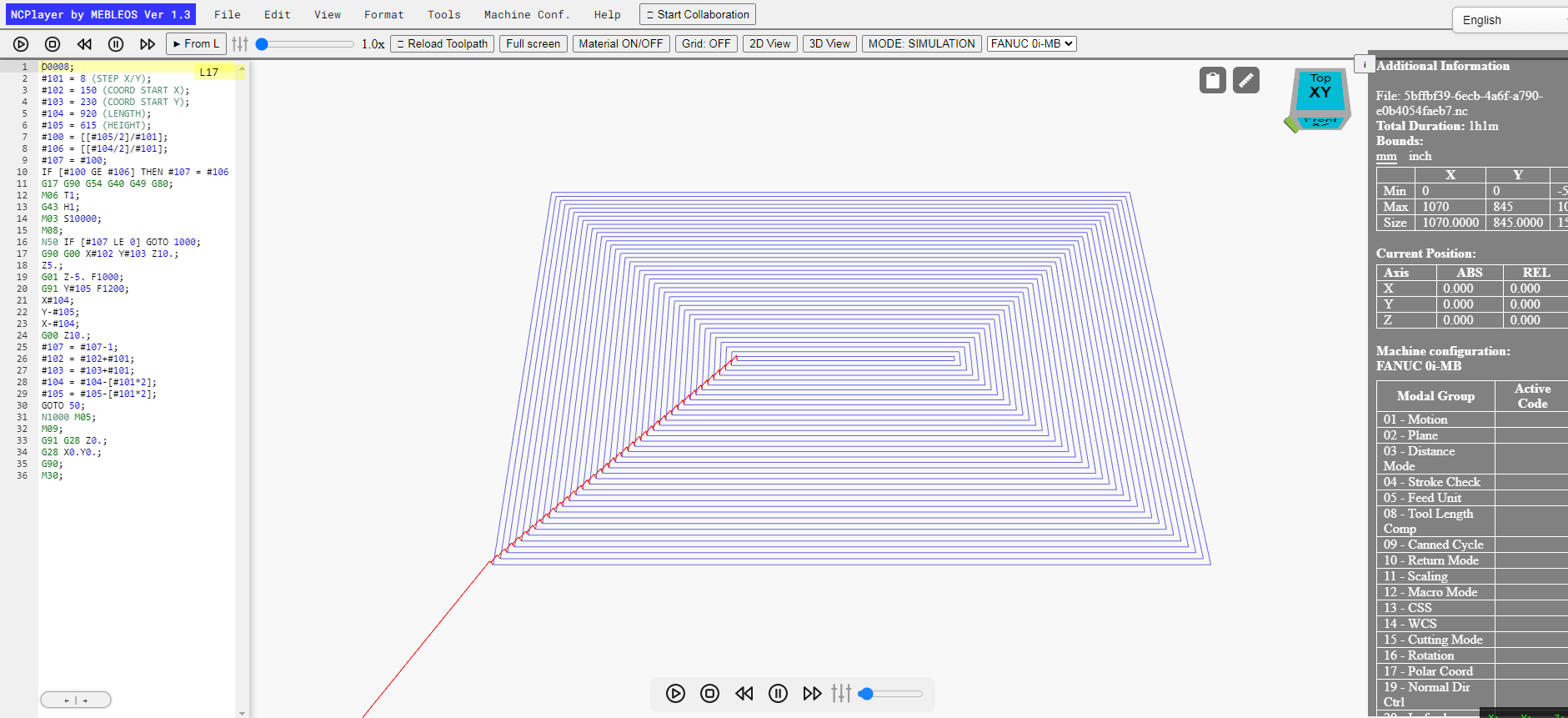
Task: Adjust the top toolbar speed slider
Action: [306, 44]
